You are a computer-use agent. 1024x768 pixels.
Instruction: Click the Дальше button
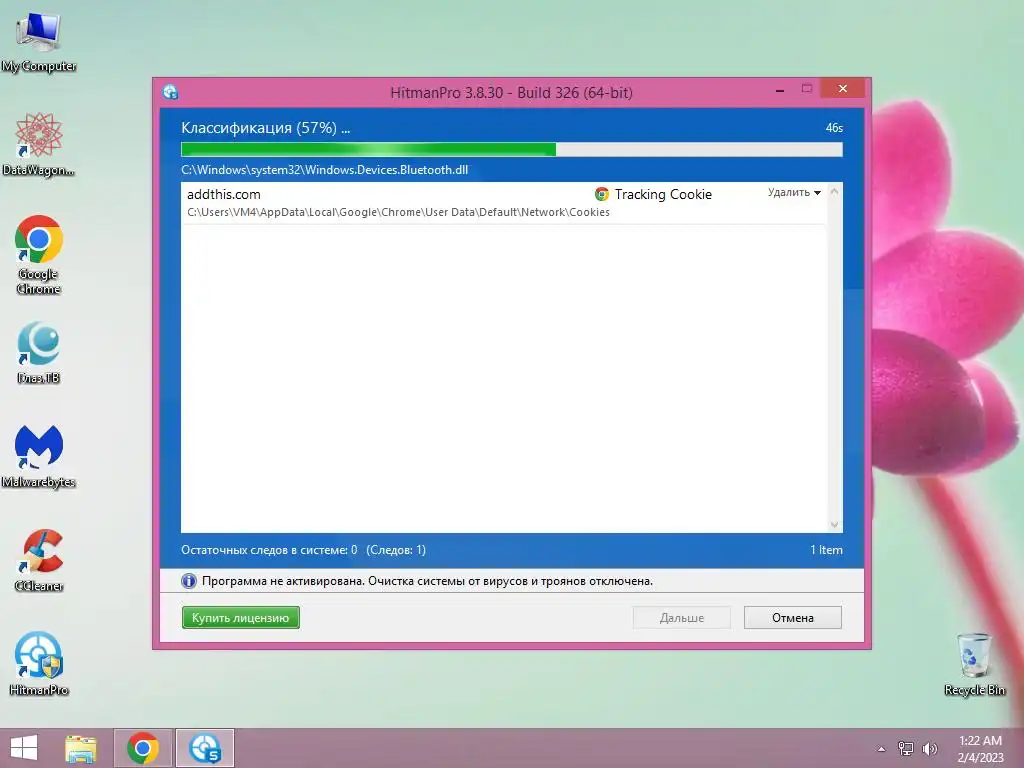coord(682,618)
